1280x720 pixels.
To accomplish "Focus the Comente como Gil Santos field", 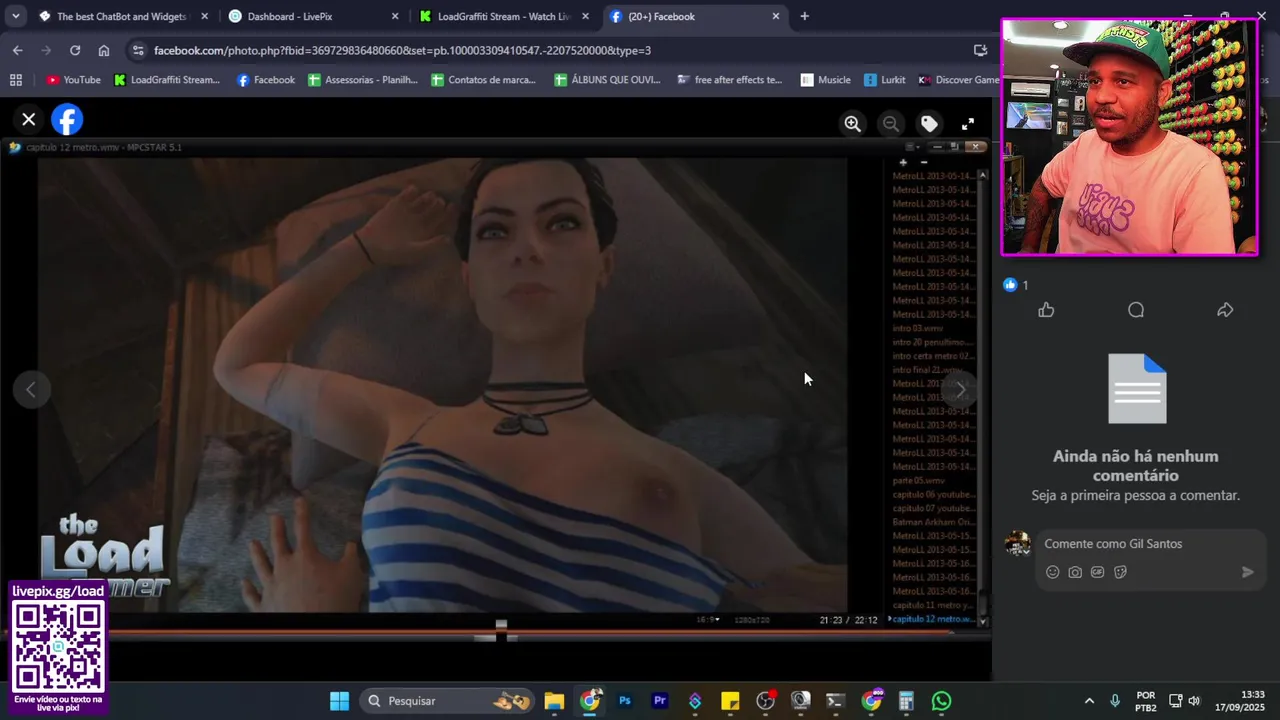I will 1150,544.
